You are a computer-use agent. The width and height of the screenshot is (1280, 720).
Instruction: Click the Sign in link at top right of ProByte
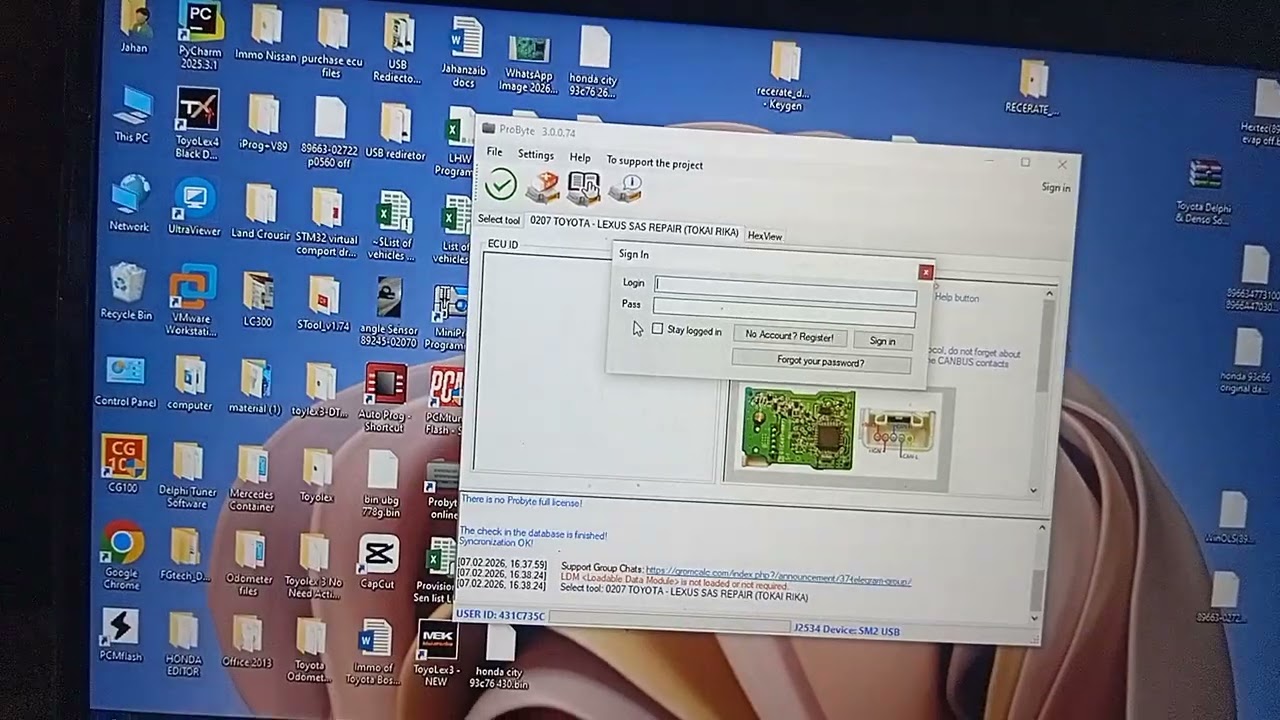coord(1056,187)
